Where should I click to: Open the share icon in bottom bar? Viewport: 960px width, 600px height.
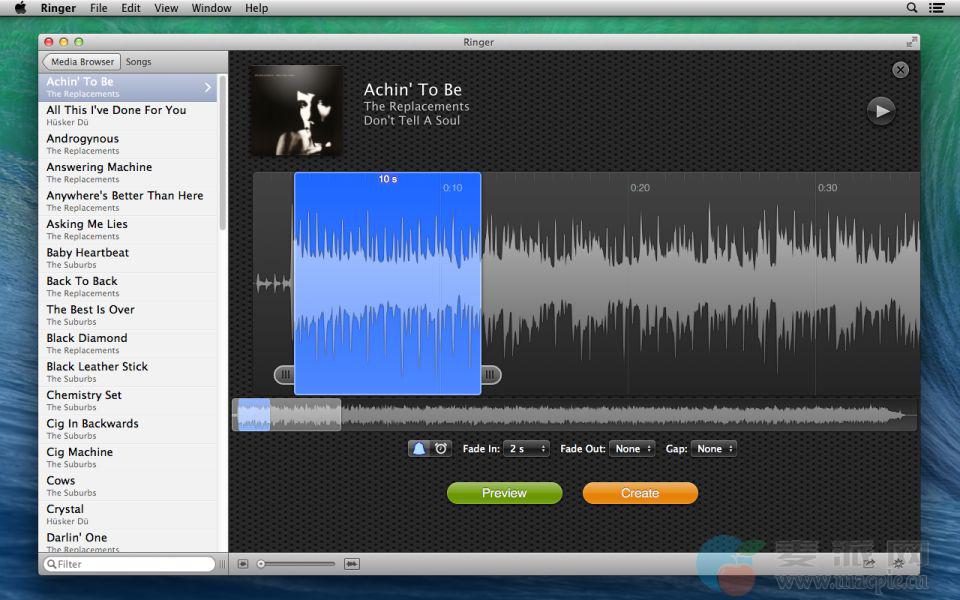click(870, 564)
